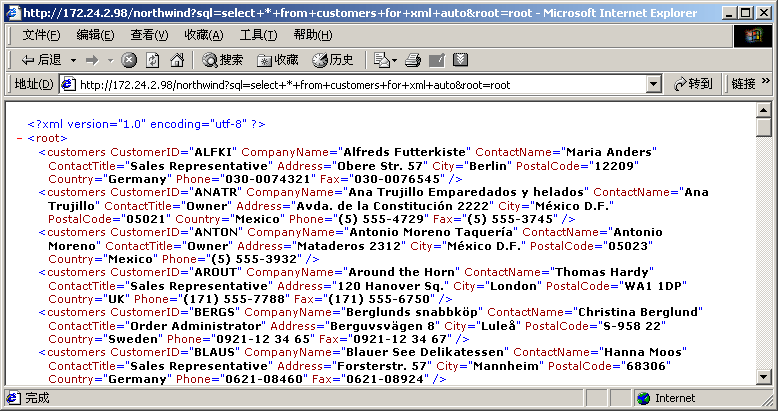The height and width of the screenshot is (411, 778).
Task: Collapse the root XML node minus sign
Action: point(19,138)
